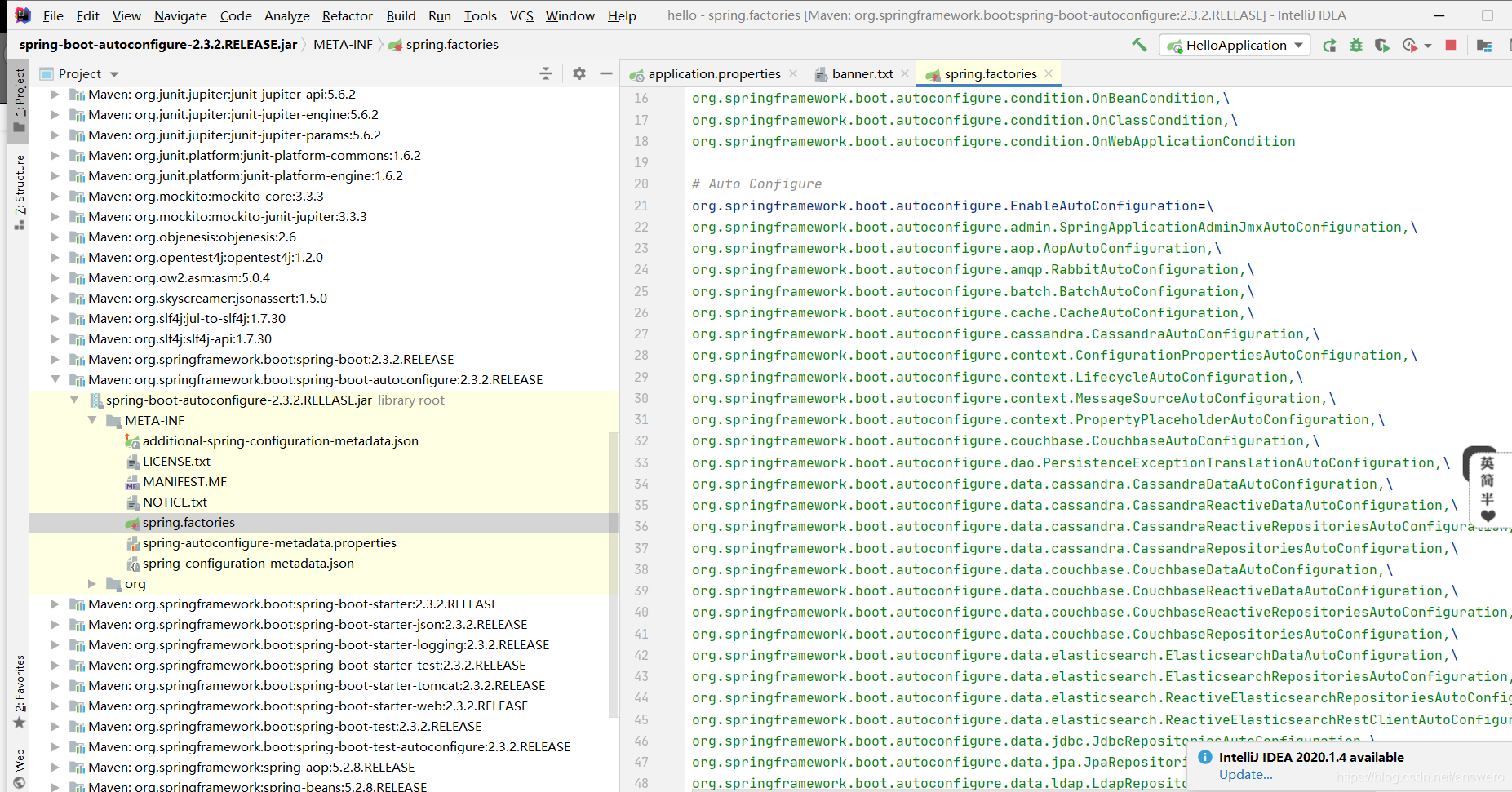Select spring-configuration-metadata.json file
The image size is (1512, 792).
pyautogui.click(x=248, y=563)
